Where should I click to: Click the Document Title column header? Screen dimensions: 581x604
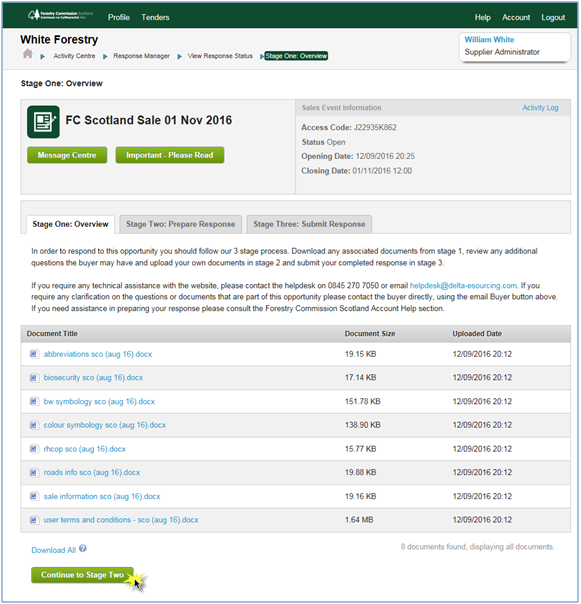(x=52, y=334)
